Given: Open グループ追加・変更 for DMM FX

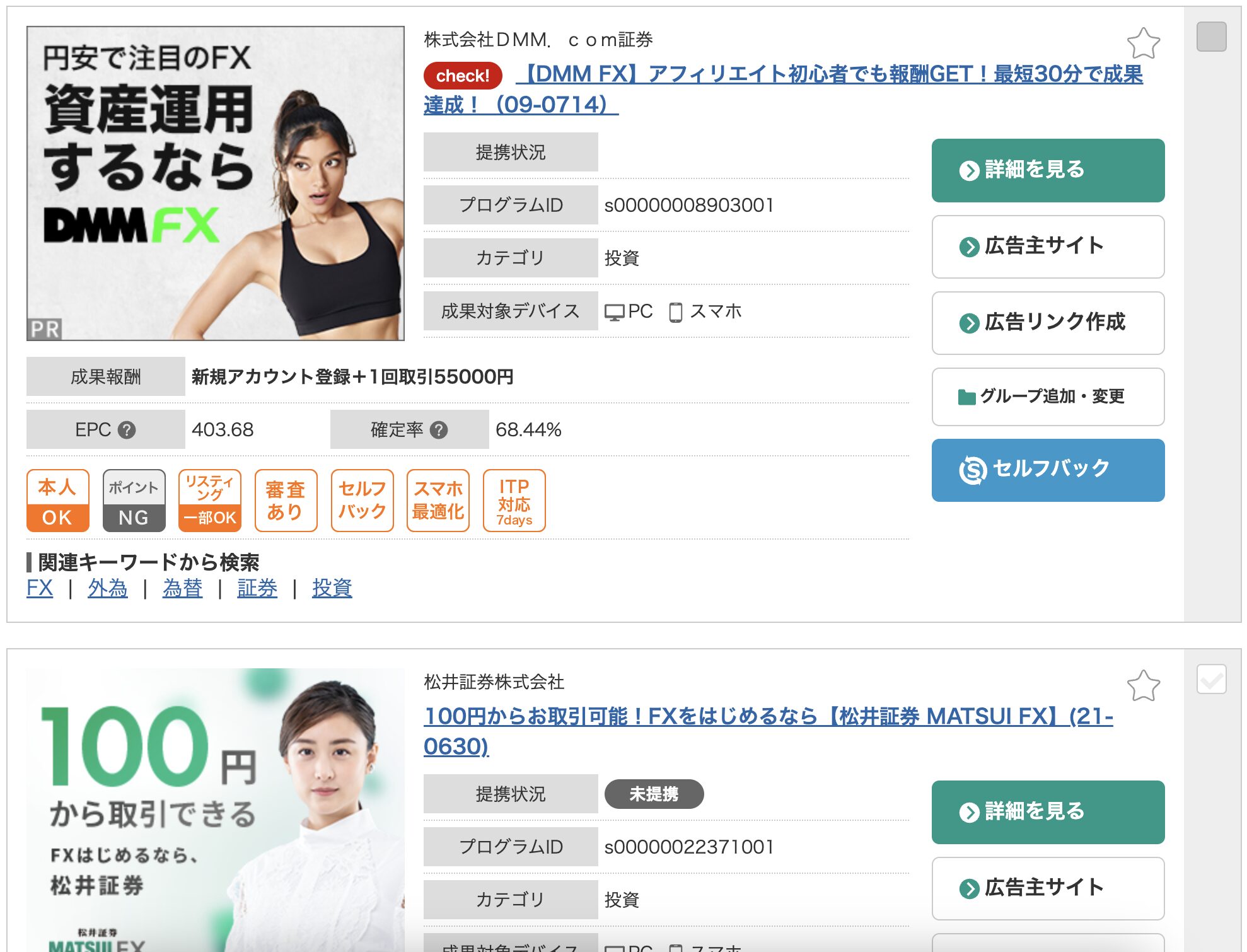Looking at the screenshot, I should pos(1048,397).
